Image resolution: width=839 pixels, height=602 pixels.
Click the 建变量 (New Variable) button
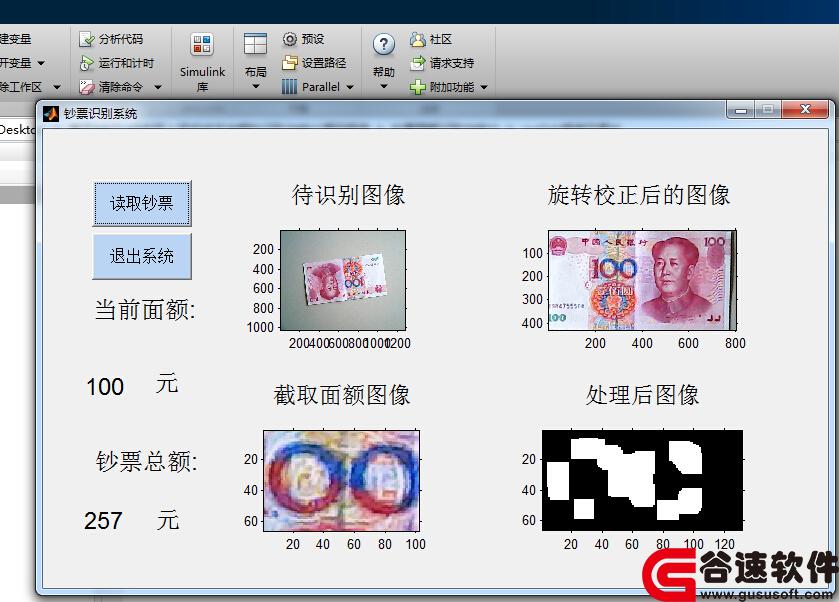16,39
